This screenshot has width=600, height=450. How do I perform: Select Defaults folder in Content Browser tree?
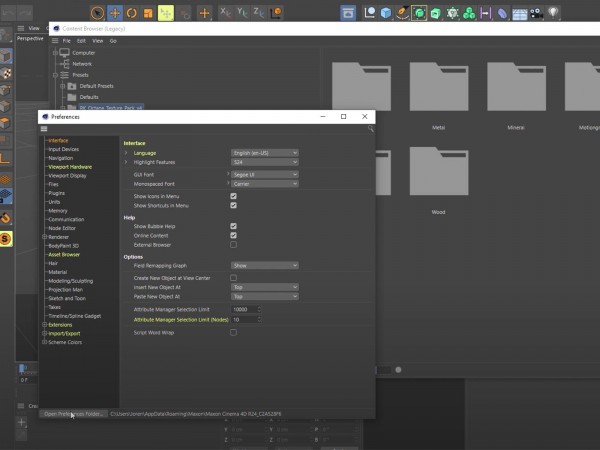tap(89, 97)
